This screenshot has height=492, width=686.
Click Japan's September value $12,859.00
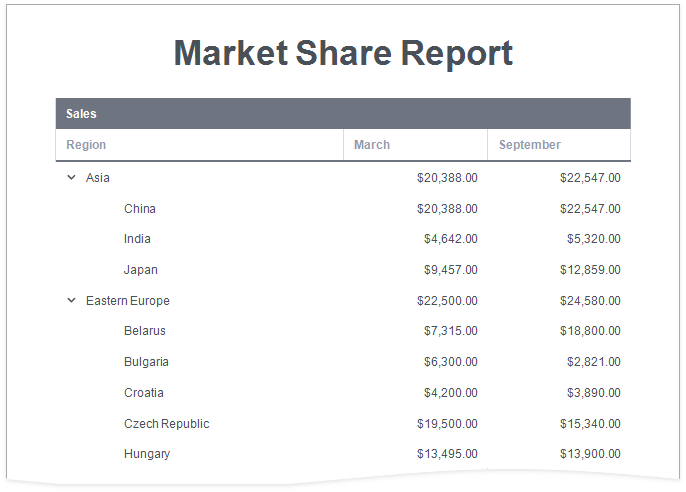(x=590, y=270)
